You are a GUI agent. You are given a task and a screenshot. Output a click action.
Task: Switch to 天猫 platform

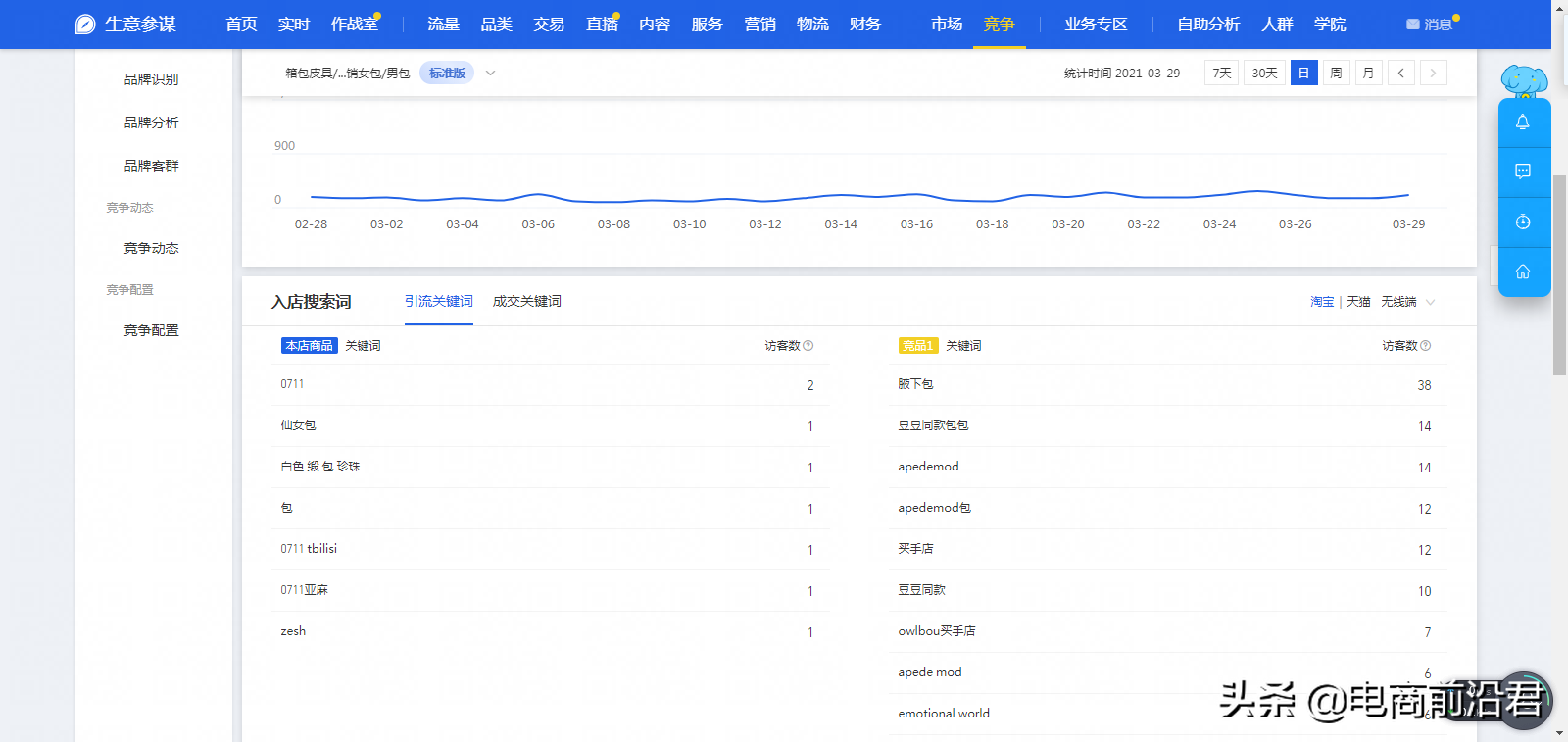1358,302
